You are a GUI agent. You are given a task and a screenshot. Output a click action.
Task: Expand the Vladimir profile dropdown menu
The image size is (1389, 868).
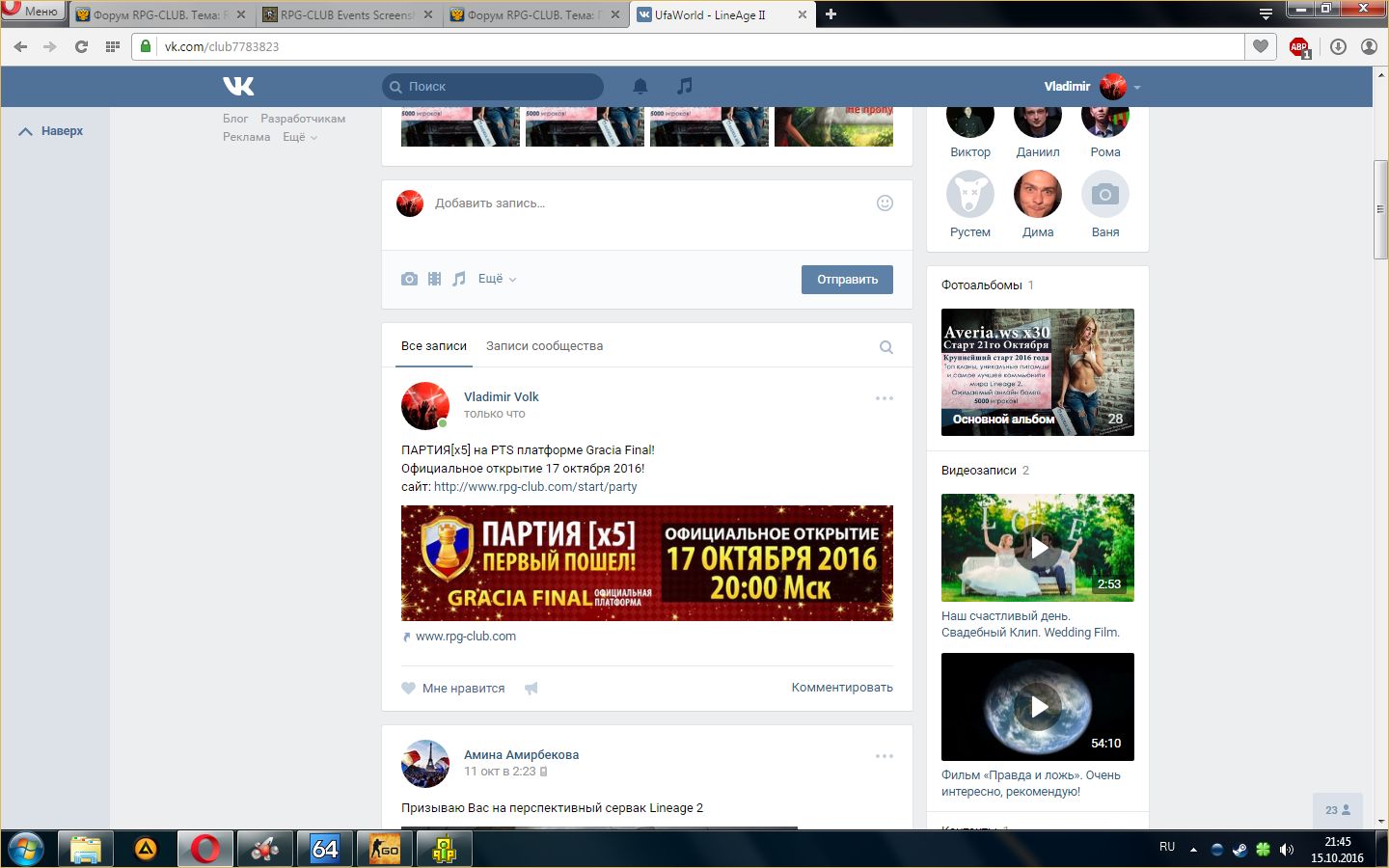(x=1137, y=87)
